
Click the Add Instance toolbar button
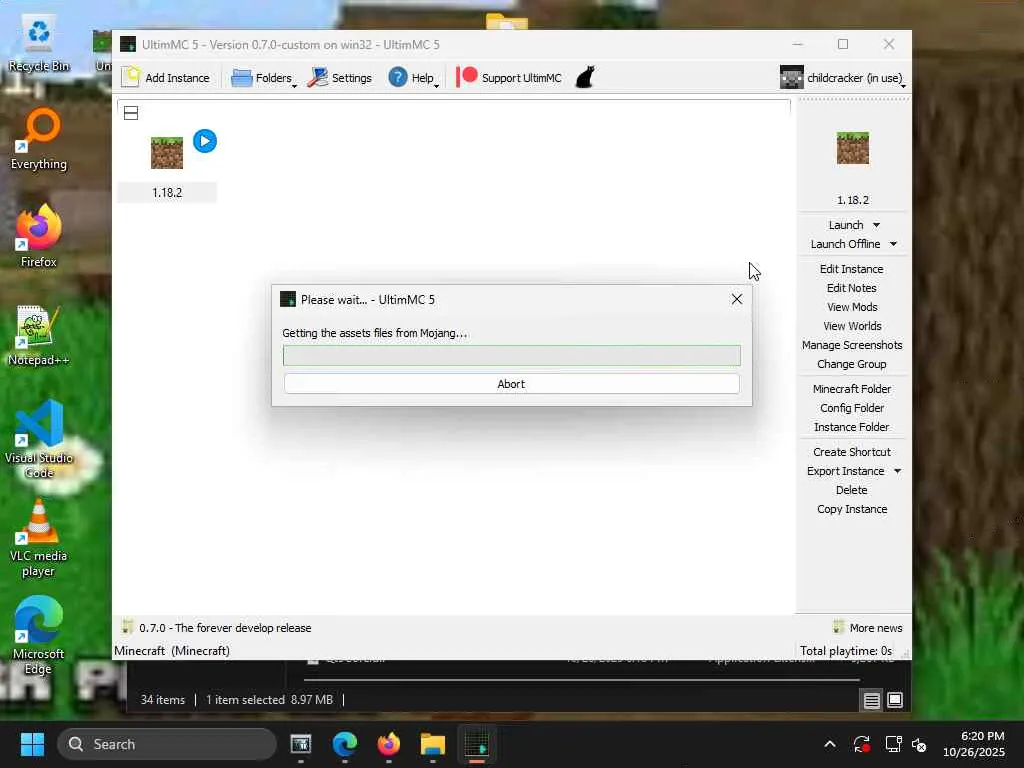(166, 78)
